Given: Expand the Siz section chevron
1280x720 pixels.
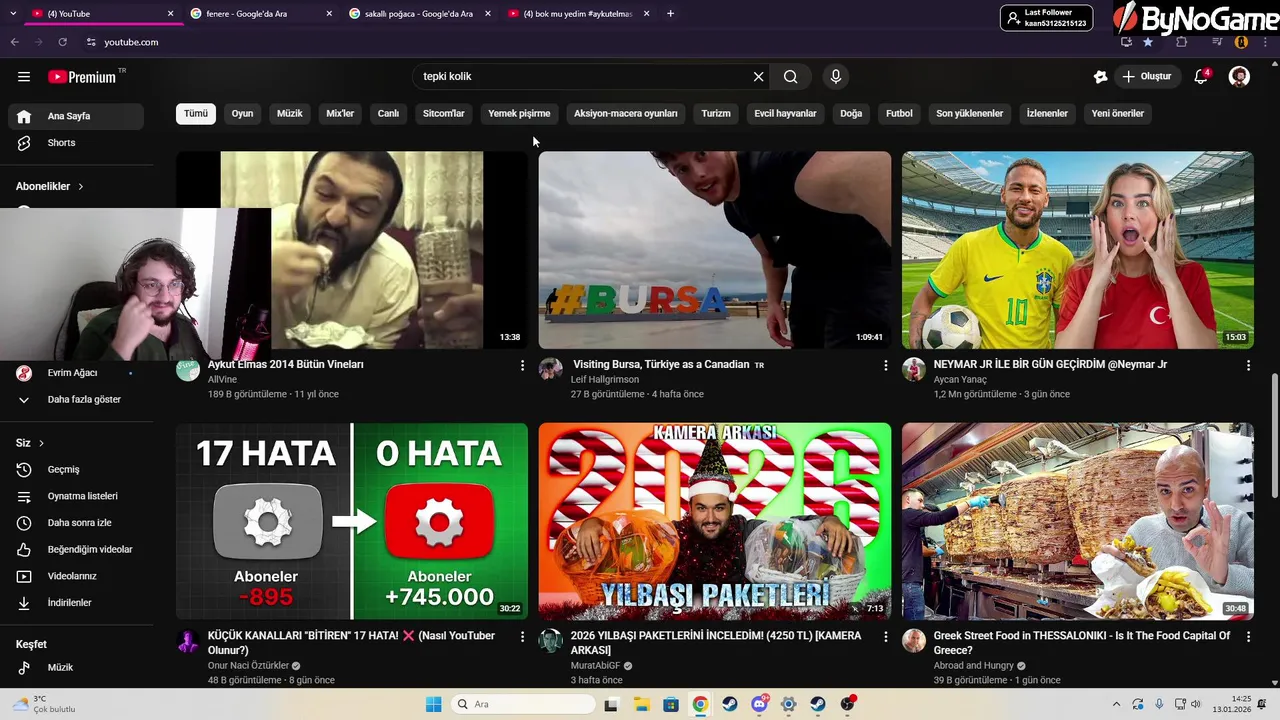Looking at the screenshot, I should click(41, 443).
